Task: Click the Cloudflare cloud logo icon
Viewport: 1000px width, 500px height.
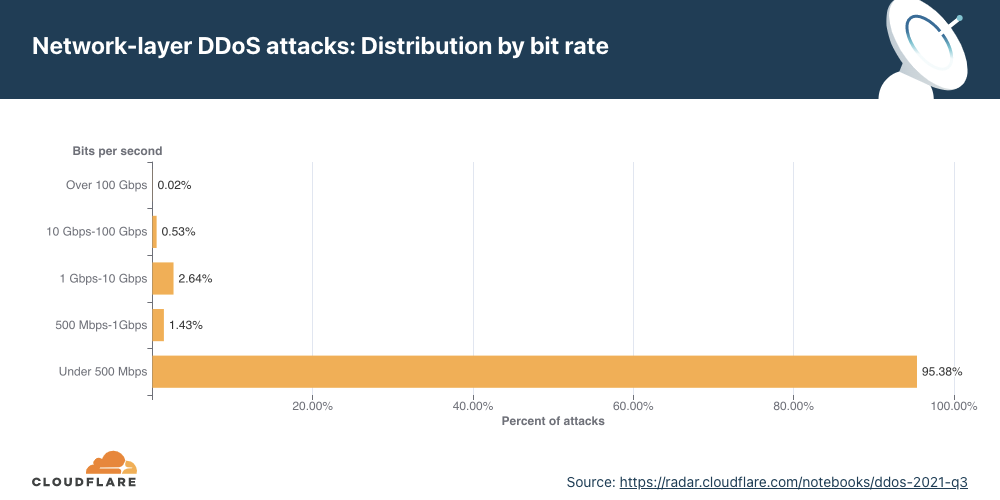Action: [x=111, y=461]
